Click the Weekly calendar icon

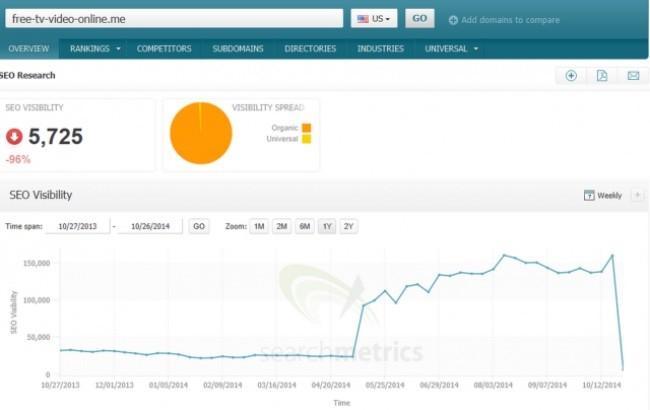tap(589, 195)
